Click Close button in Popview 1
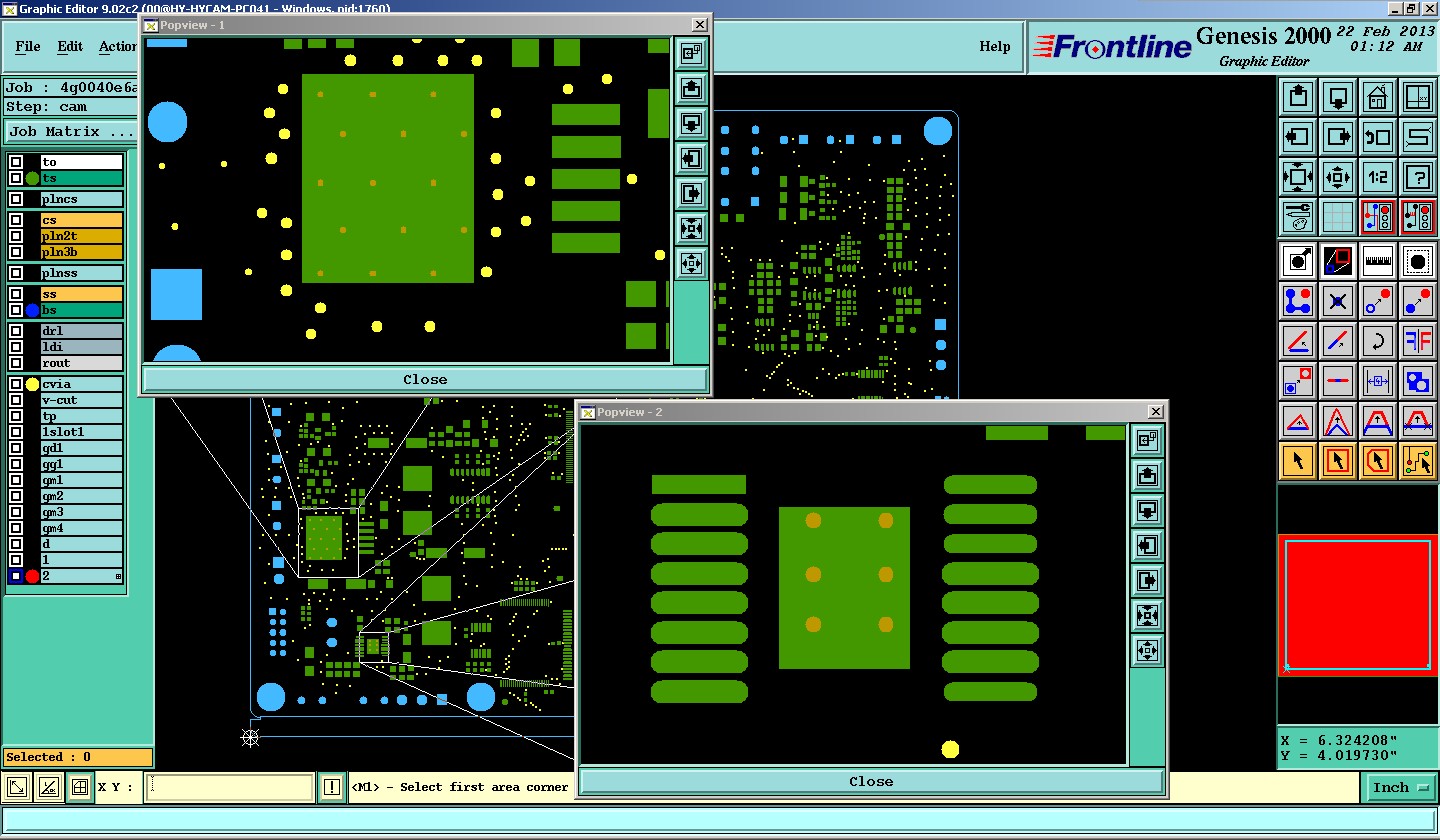Image resolution: width=1440 pixels, height=840 pixels. (425, 379)
